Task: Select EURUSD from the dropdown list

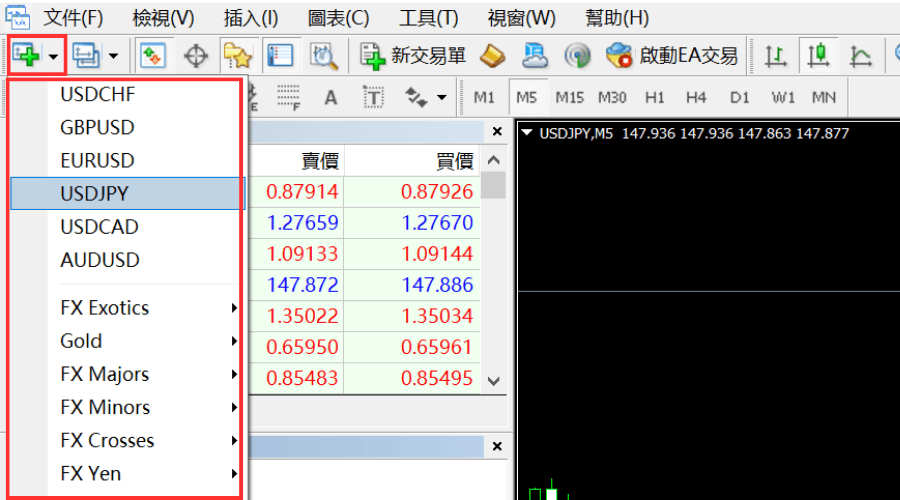Action: [x=125, y=161]
